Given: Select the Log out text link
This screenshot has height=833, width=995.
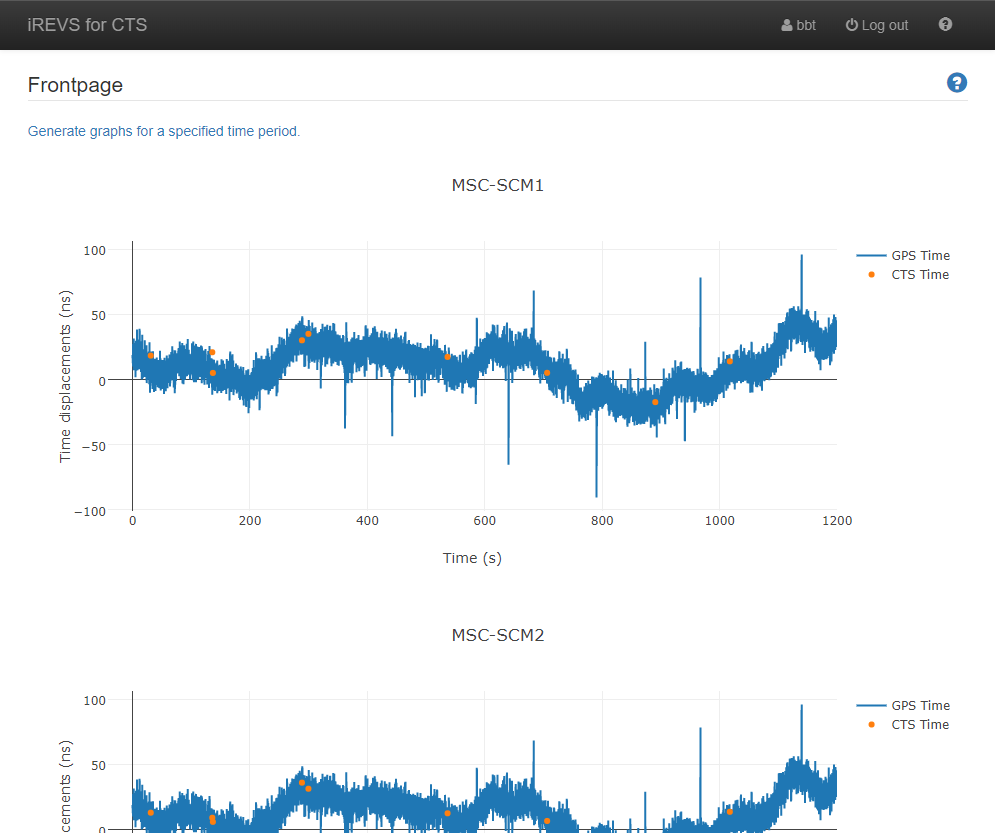Looking at the screenshot, I should pos(885,26).
